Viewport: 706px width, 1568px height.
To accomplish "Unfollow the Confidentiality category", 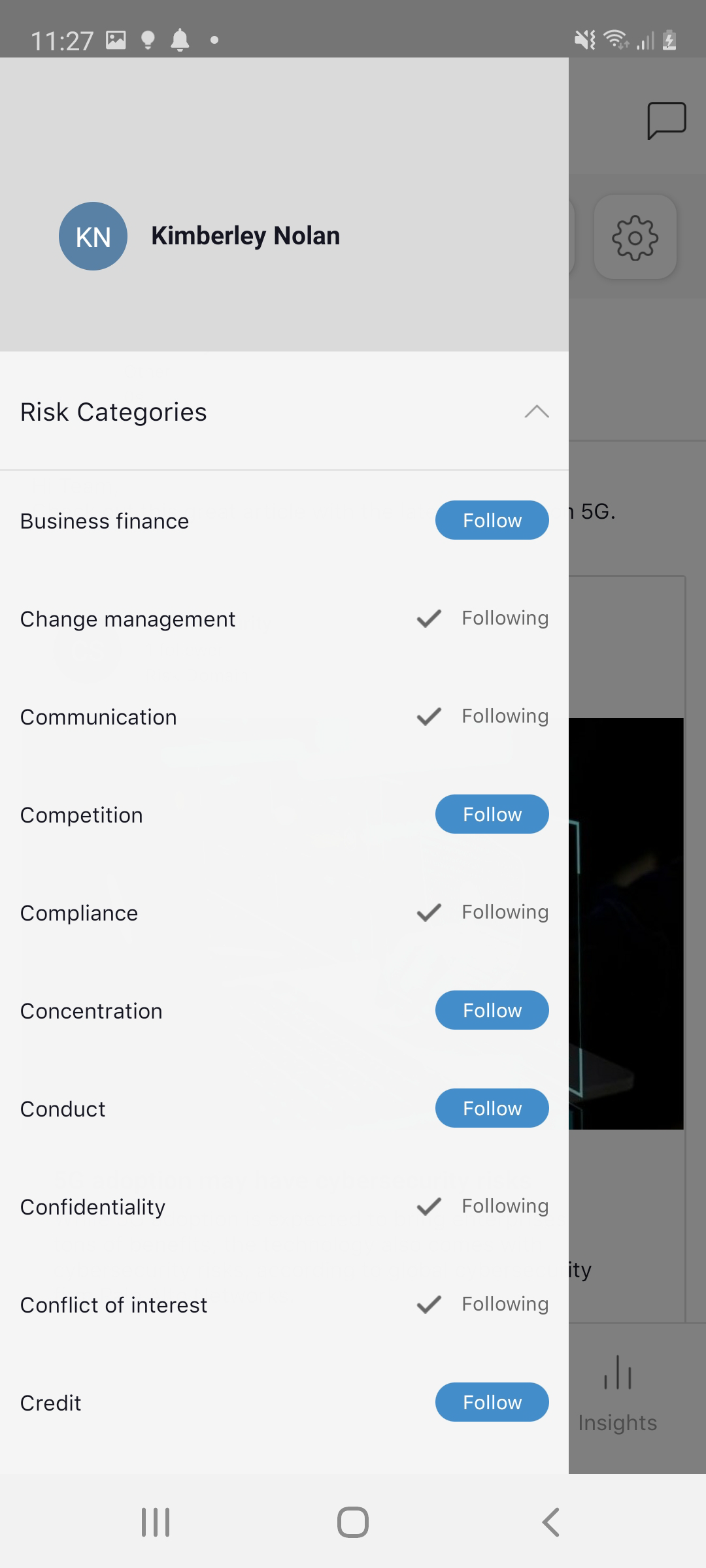I will (x=482, y=1206).
